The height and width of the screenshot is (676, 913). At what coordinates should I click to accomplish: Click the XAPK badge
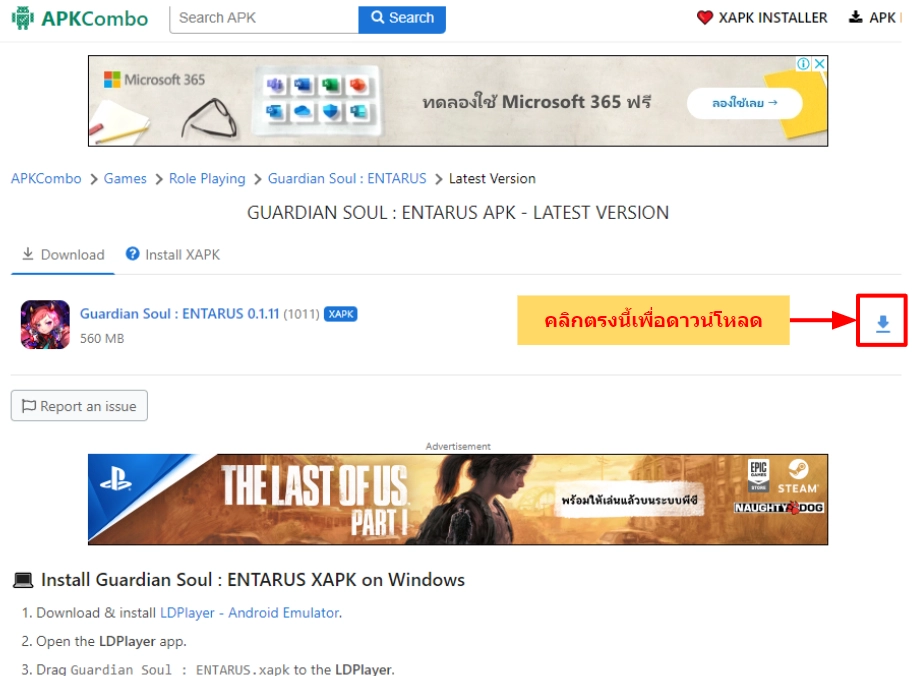point(341,314)
